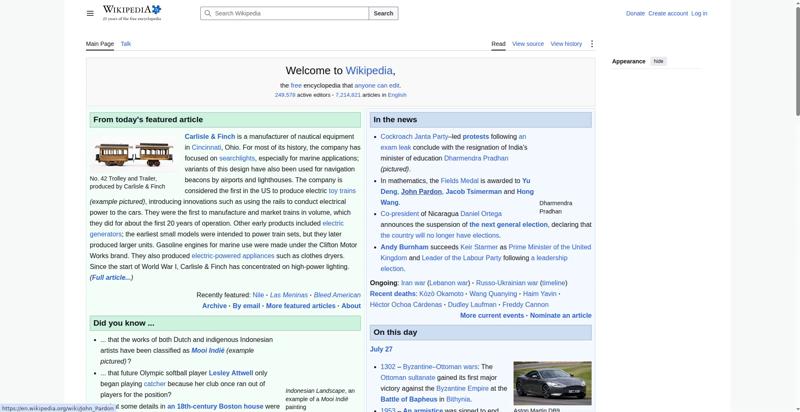Open the searchlights link
Screen dimensions: 800x412
pos(237,159)
